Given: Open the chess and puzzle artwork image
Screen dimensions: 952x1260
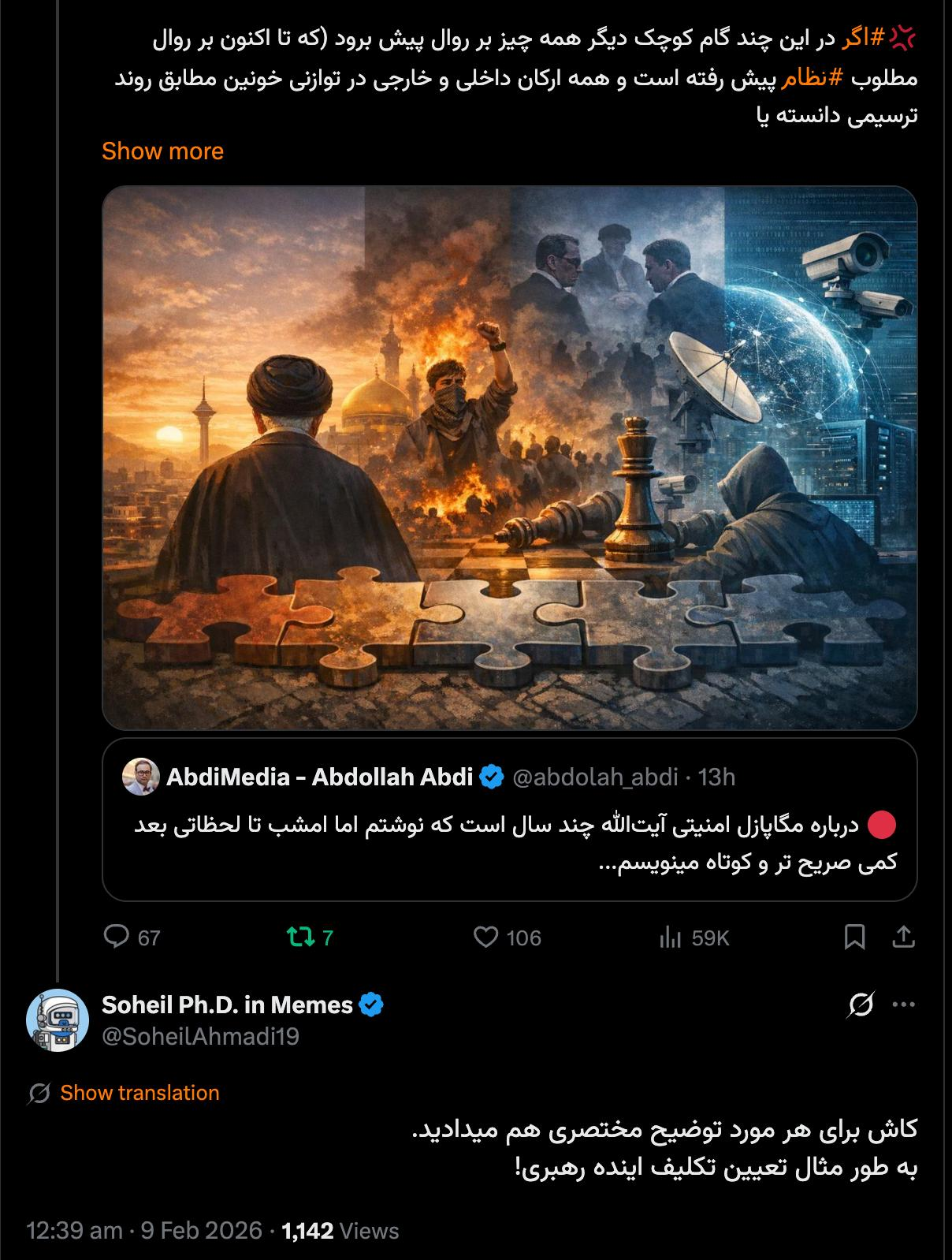Looking at the screenshot, I should [509, 457].
